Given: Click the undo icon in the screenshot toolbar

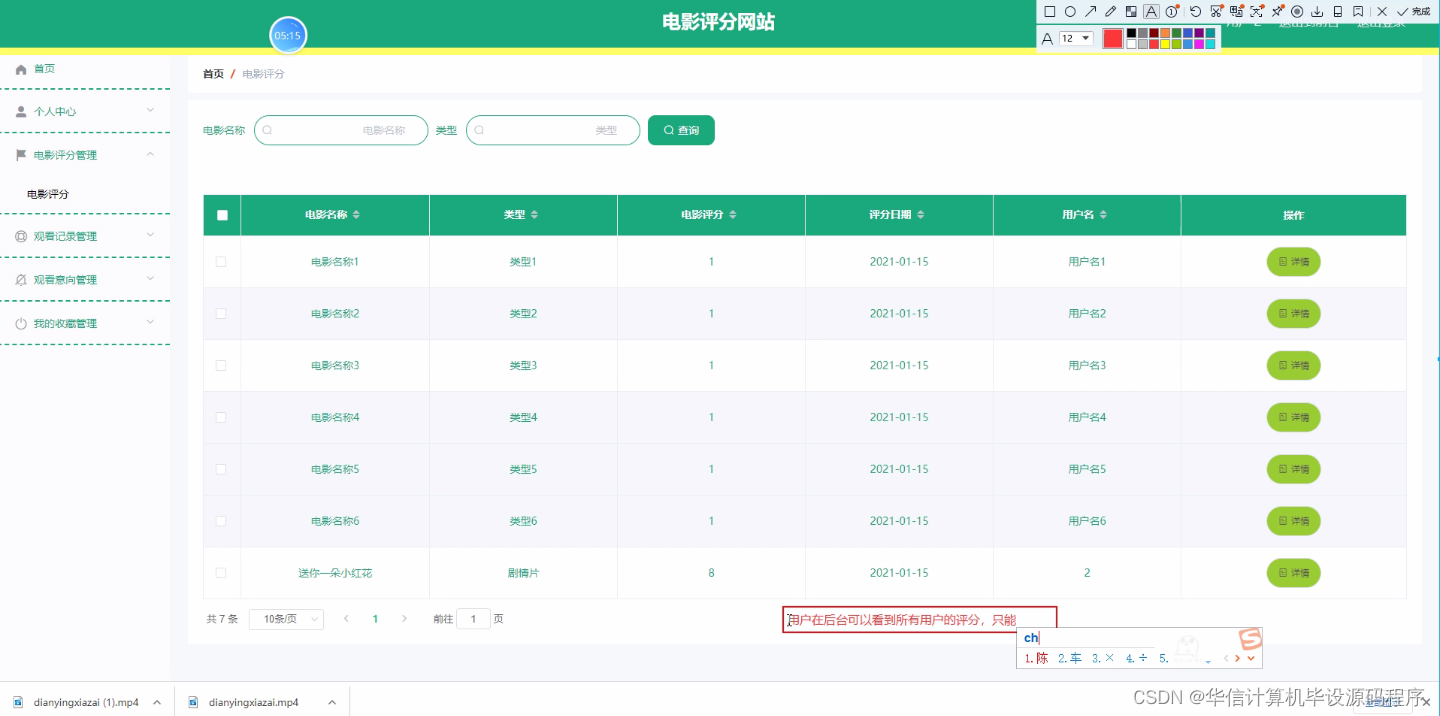Looking at the screenshot, I should click(x=1196, y=11).
